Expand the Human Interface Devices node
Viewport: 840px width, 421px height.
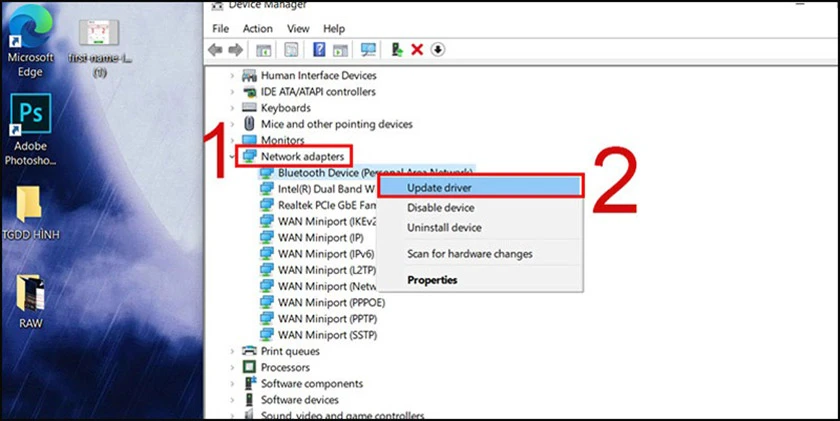232,76
